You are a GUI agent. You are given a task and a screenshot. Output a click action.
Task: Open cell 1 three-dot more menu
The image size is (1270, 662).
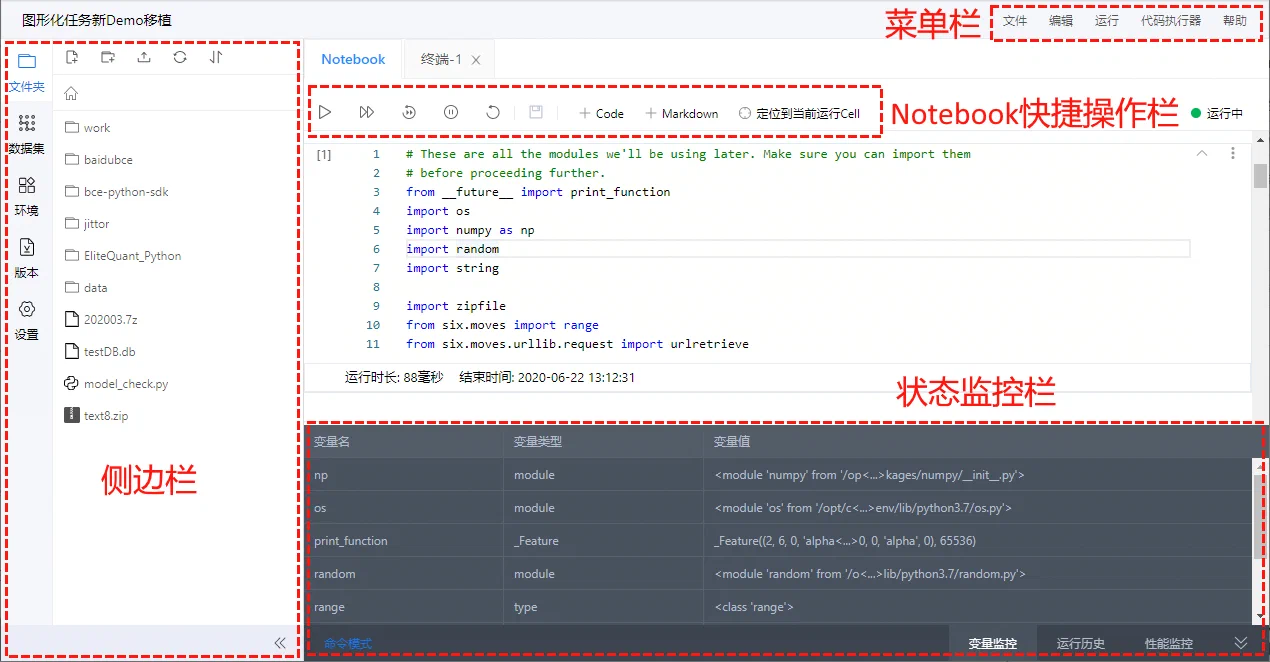coord(1233,154)
